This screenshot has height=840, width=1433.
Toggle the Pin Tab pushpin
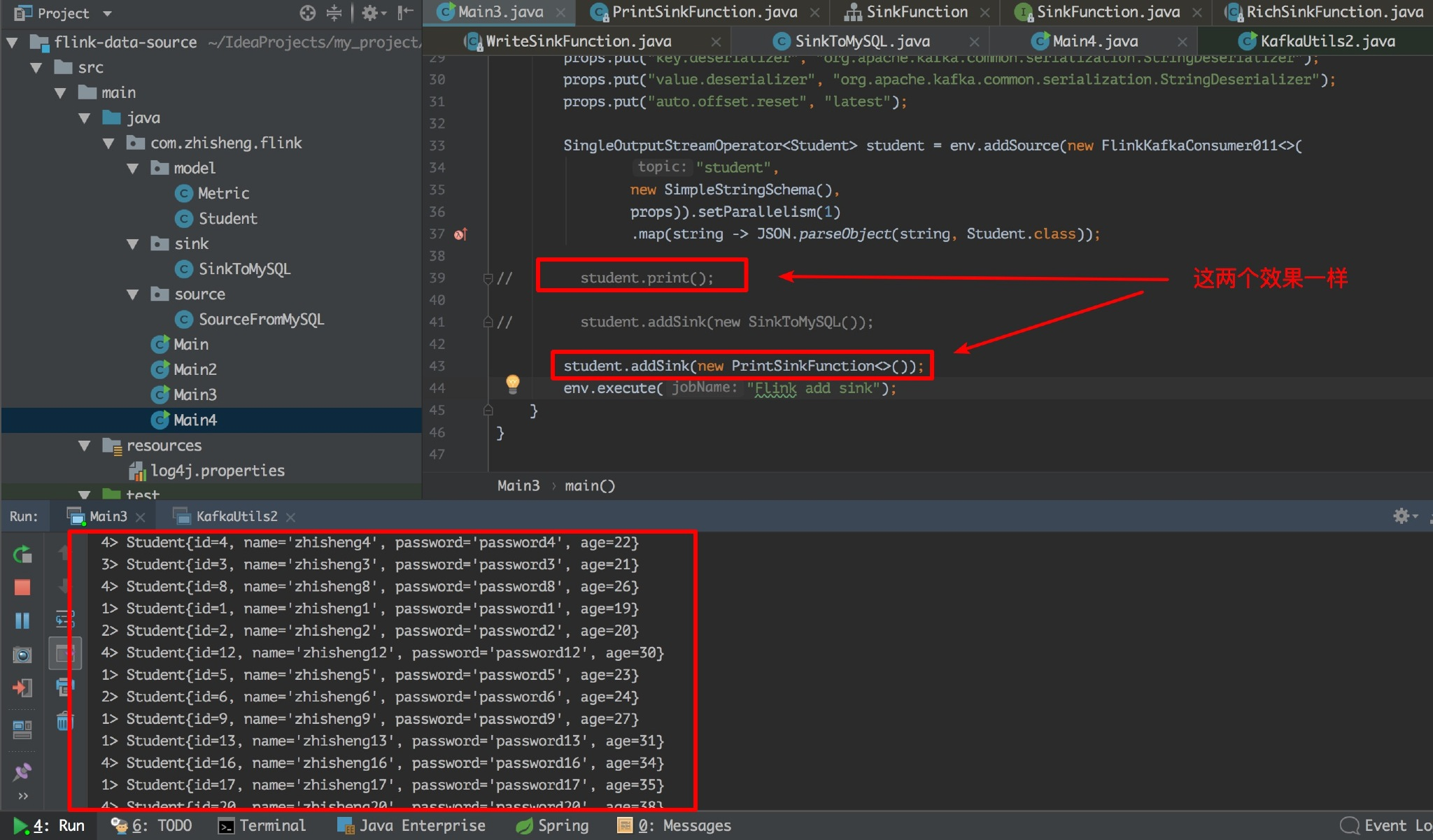(22, 771)
